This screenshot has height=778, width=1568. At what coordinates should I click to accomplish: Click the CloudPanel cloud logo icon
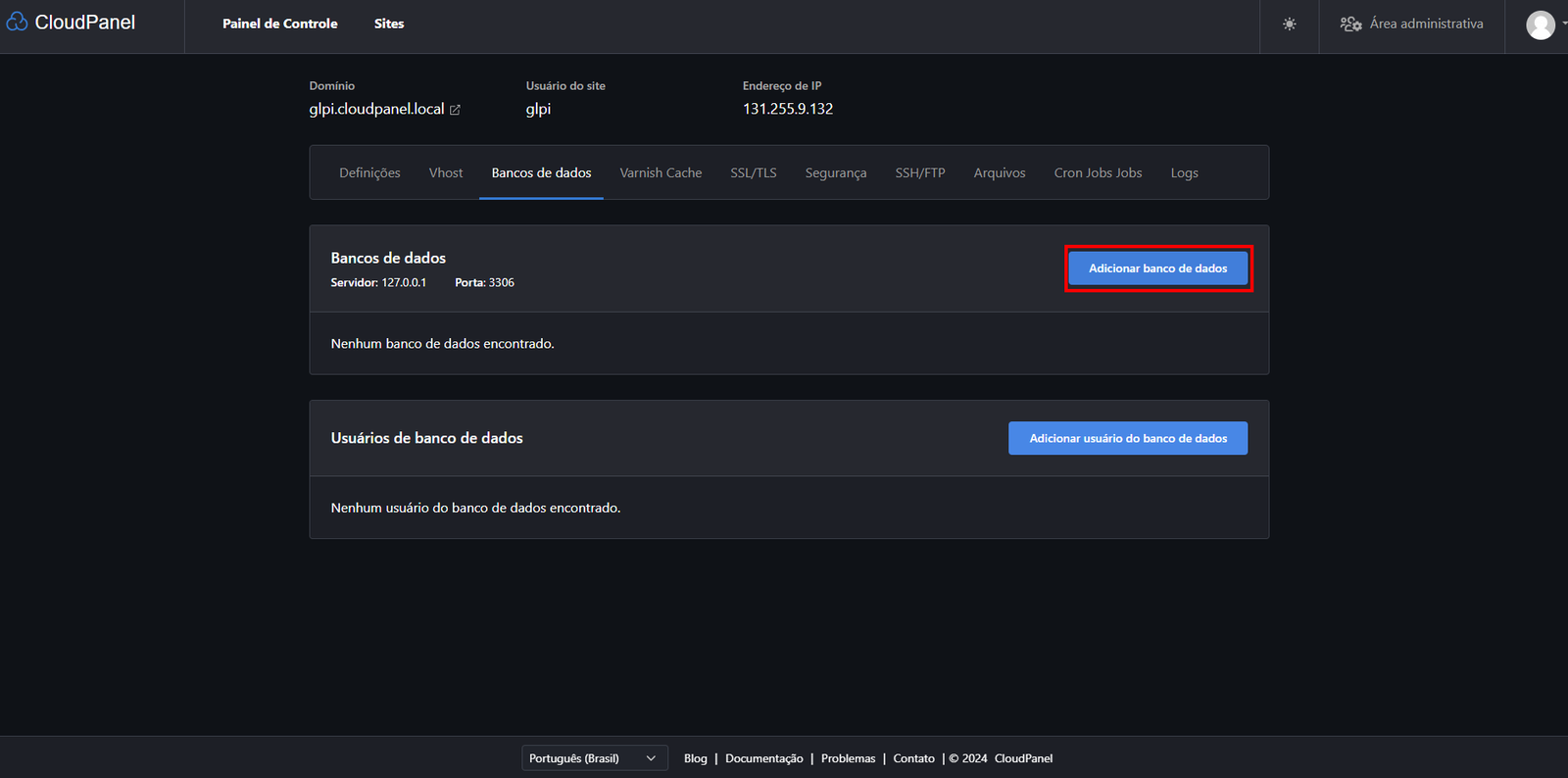point(18,23)
